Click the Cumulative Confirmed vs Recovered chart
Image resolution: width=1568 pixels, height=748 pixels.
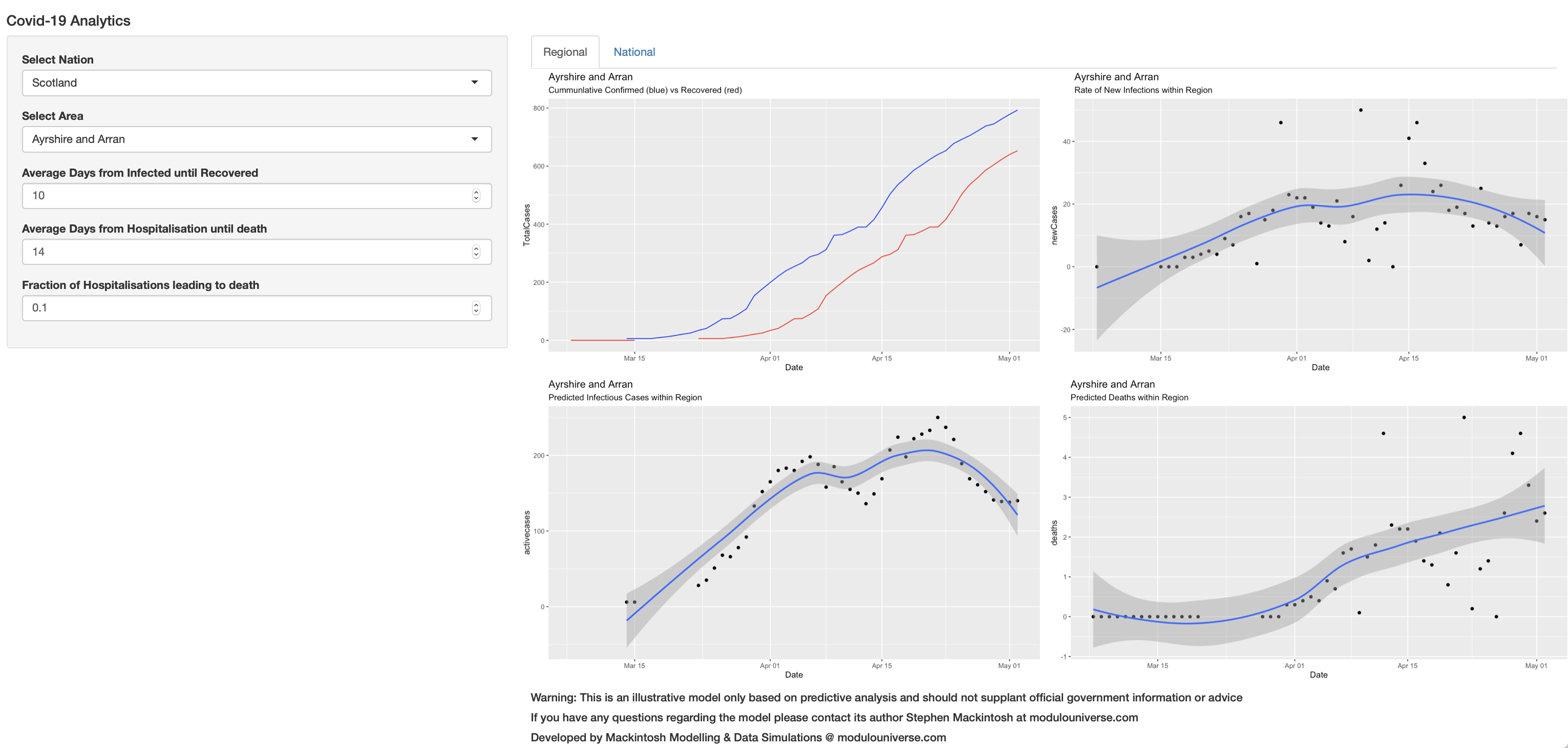pyautogui.click(x=794, y=225)
